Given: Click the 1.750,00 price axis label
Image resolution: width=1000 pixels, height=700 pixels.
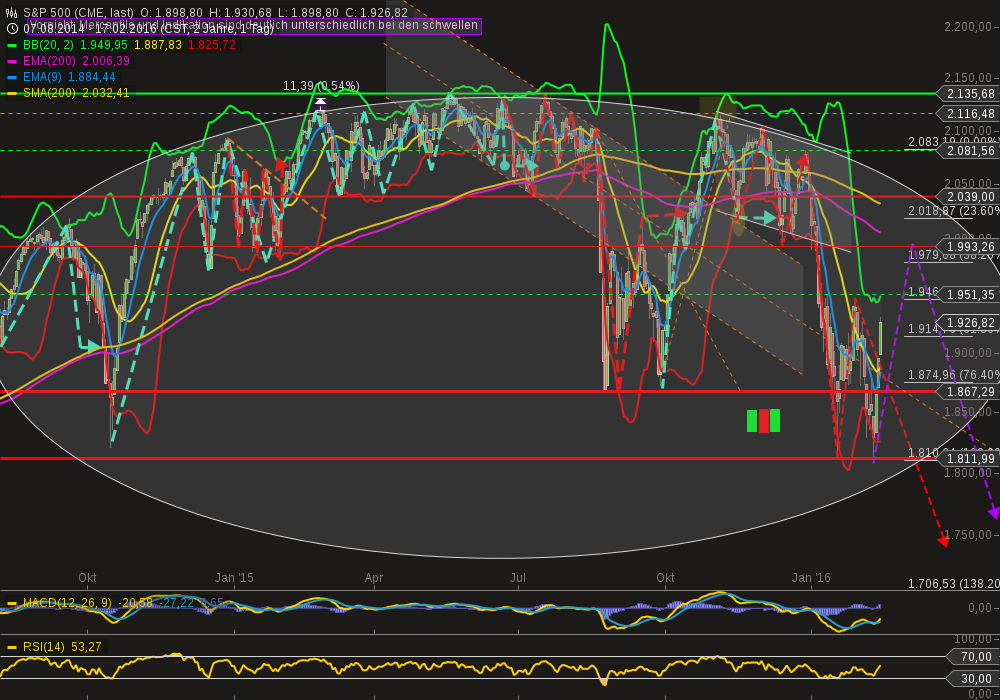Looking at the screenshot, I should coord(968,535).
